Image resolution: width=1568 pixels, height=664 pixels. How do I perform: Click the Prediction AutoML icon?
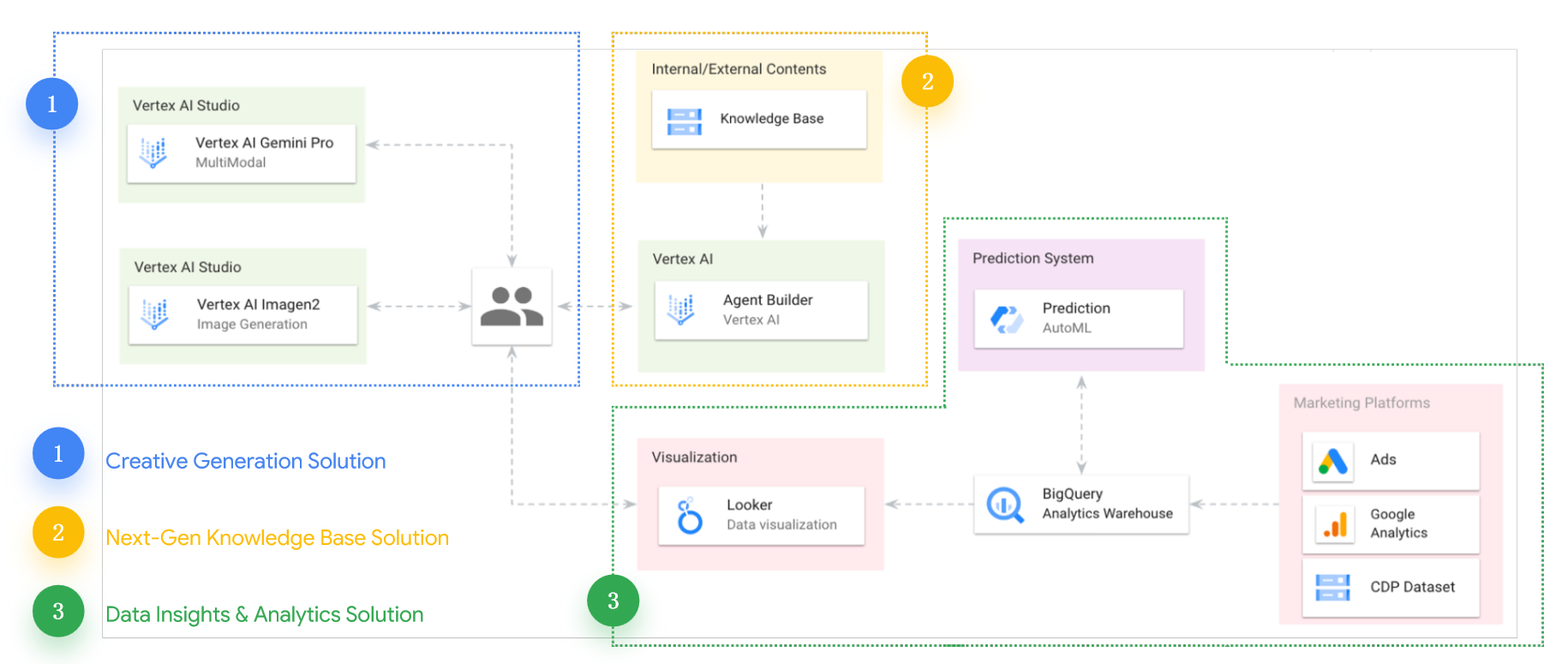[1007, 319]
